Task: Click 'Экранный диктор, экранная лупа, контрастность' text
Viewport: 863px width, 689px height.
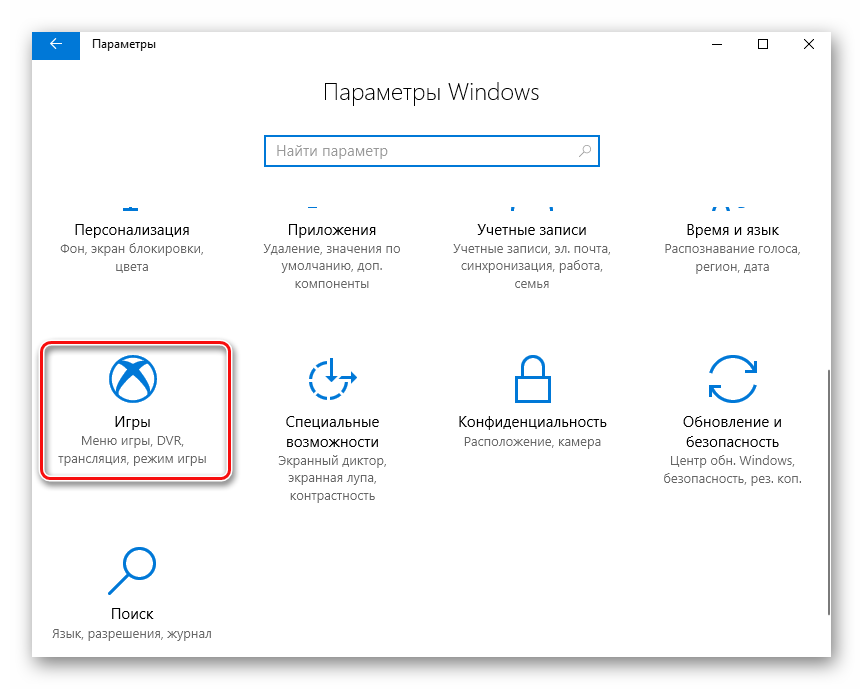Action: [x=332, y=478]
